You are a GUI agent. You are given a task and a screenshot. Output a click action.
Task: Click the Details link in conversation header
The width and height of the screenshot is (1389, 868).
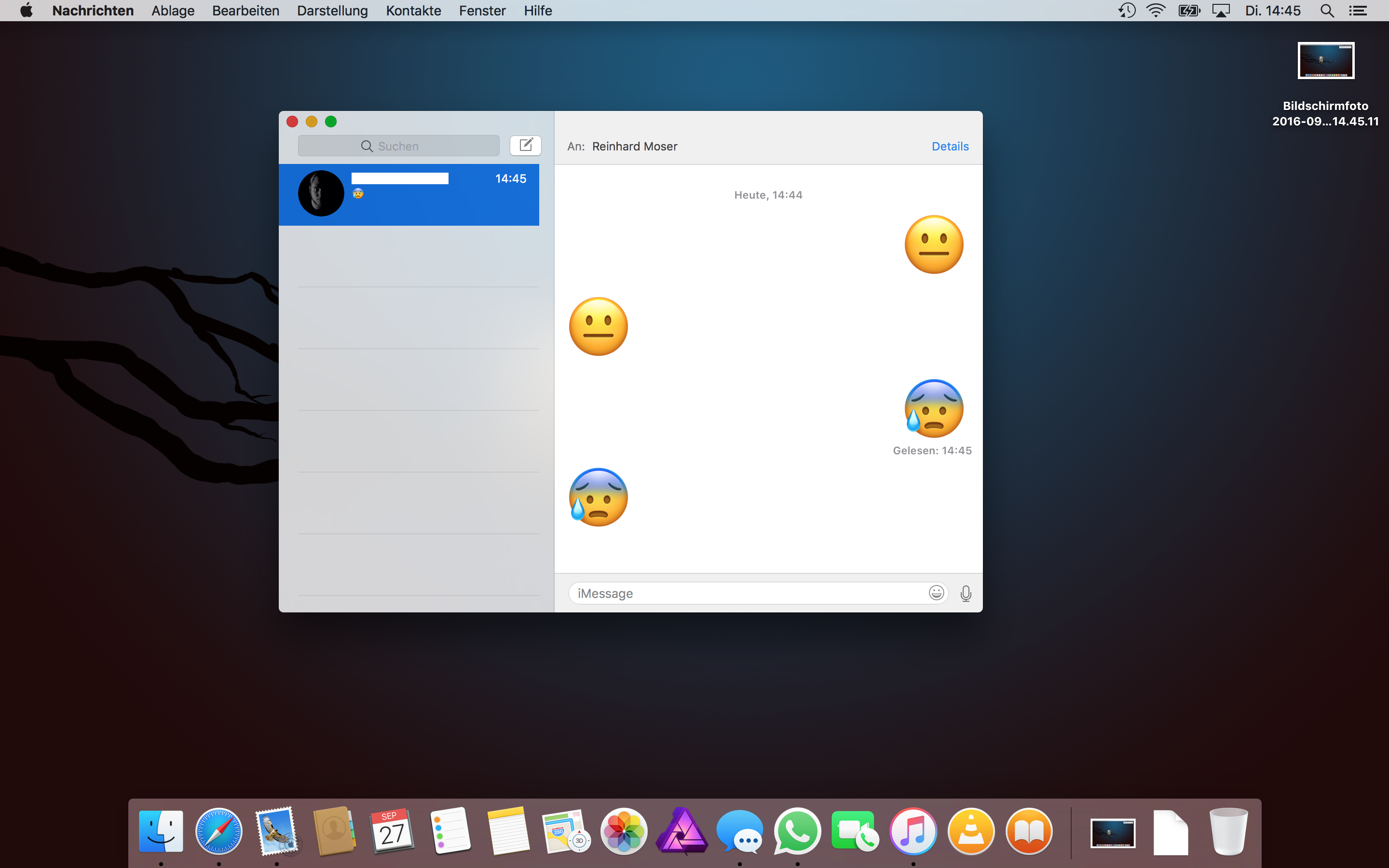[x=950, y=147]
